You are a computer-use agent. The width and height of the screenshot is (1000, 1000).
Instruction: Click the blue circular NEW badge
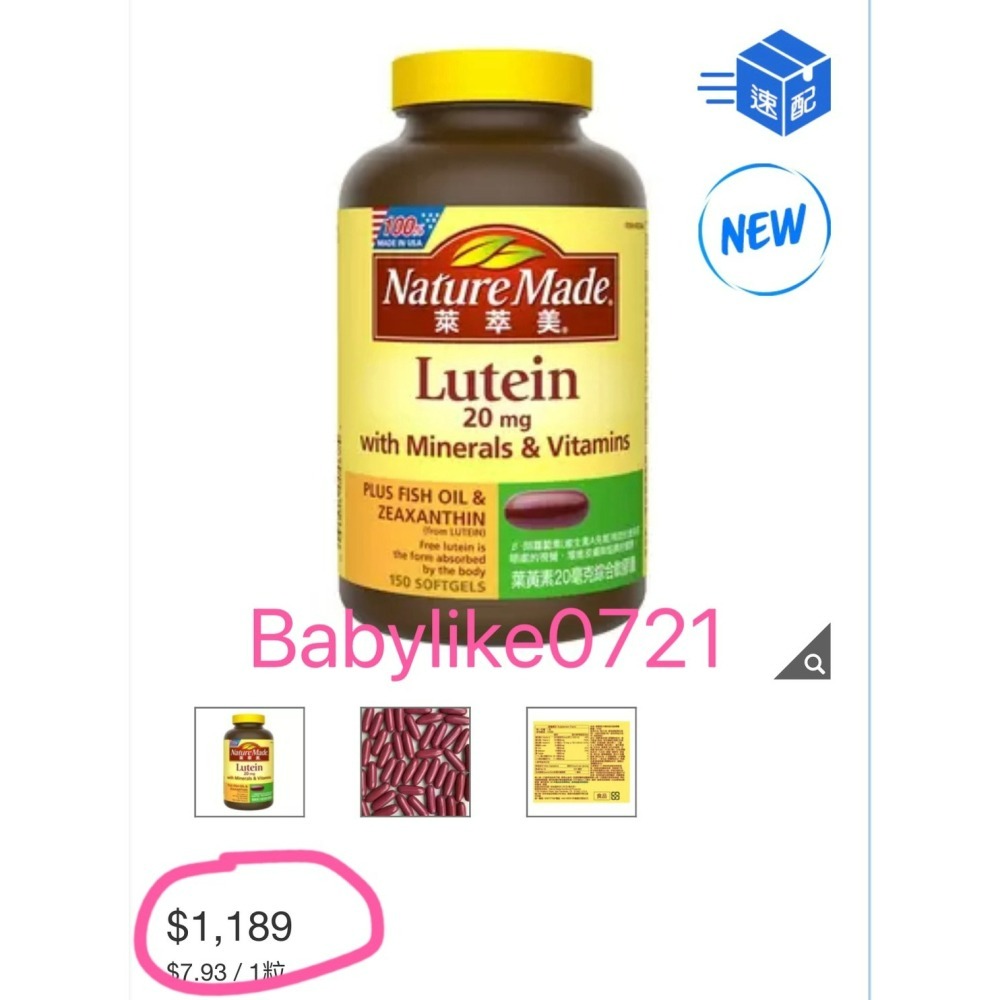[x=765, y=230]
